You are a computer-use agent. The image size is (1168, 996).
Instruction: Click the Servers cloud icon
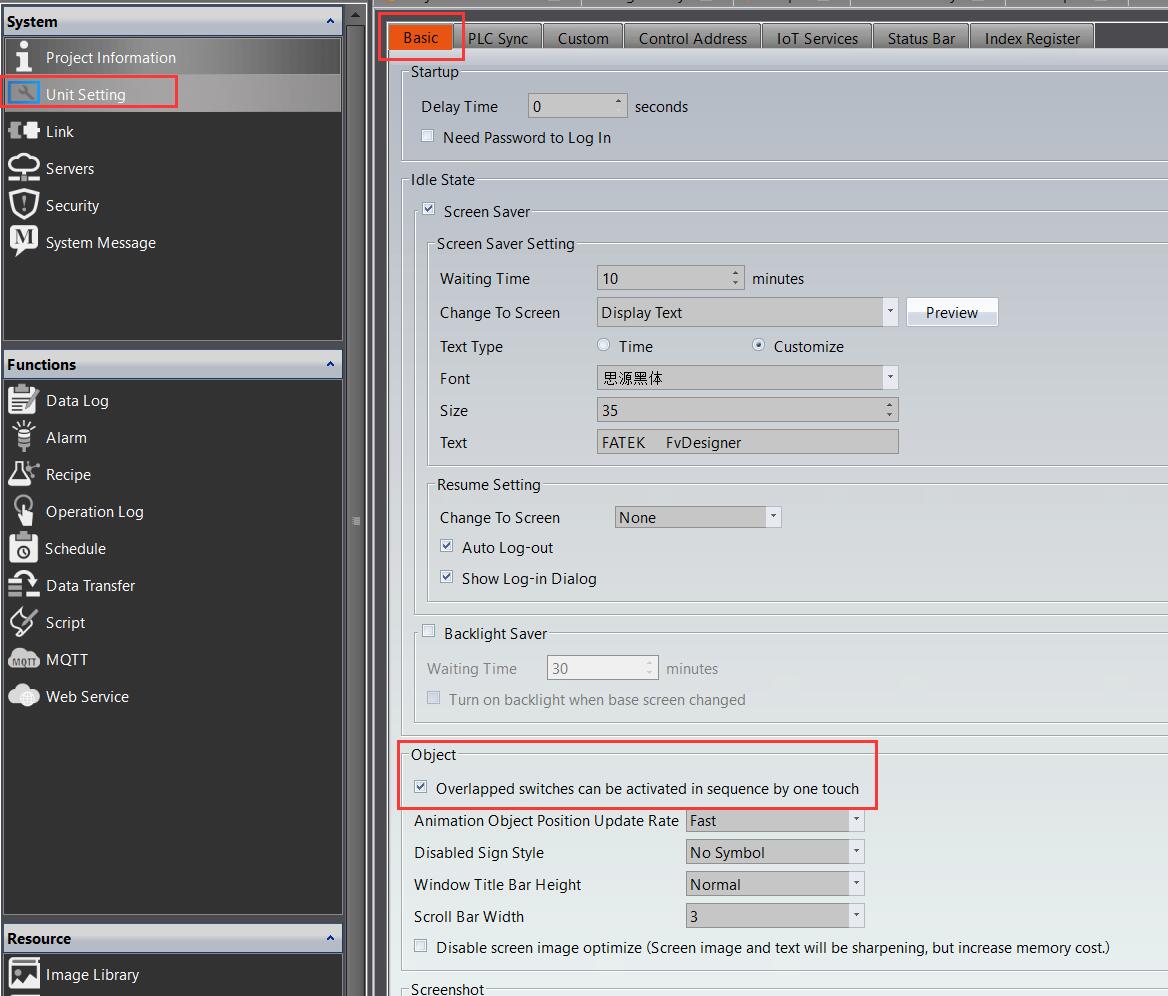(24, 168)
